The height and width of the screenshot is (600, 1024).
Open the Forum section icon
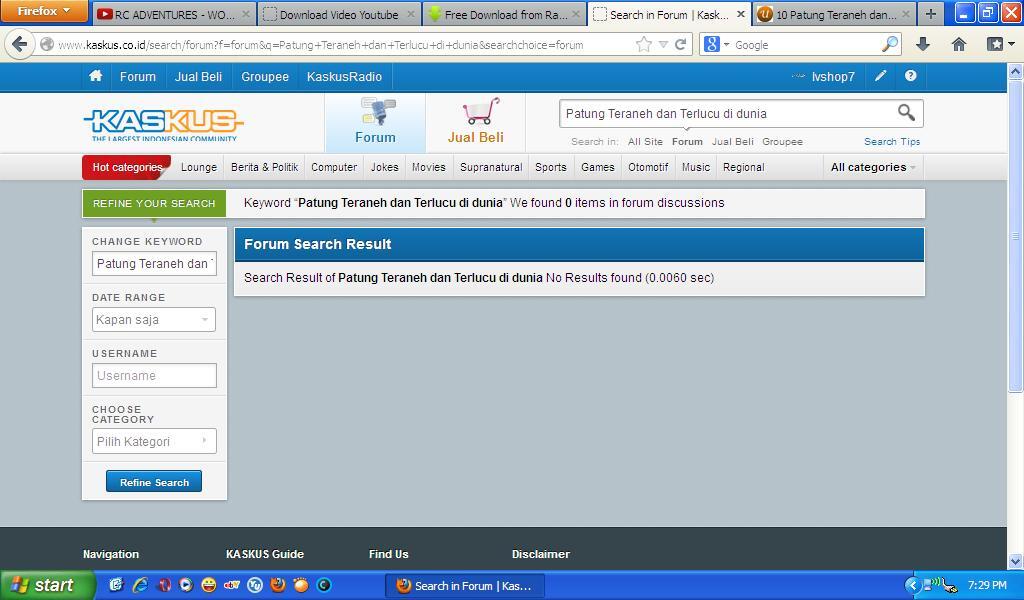point(376,122)
